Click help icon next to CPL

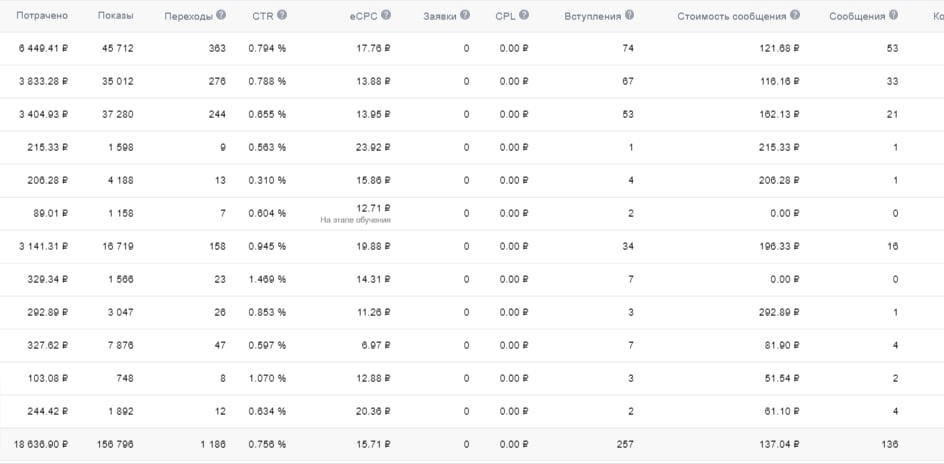[524, 15]
